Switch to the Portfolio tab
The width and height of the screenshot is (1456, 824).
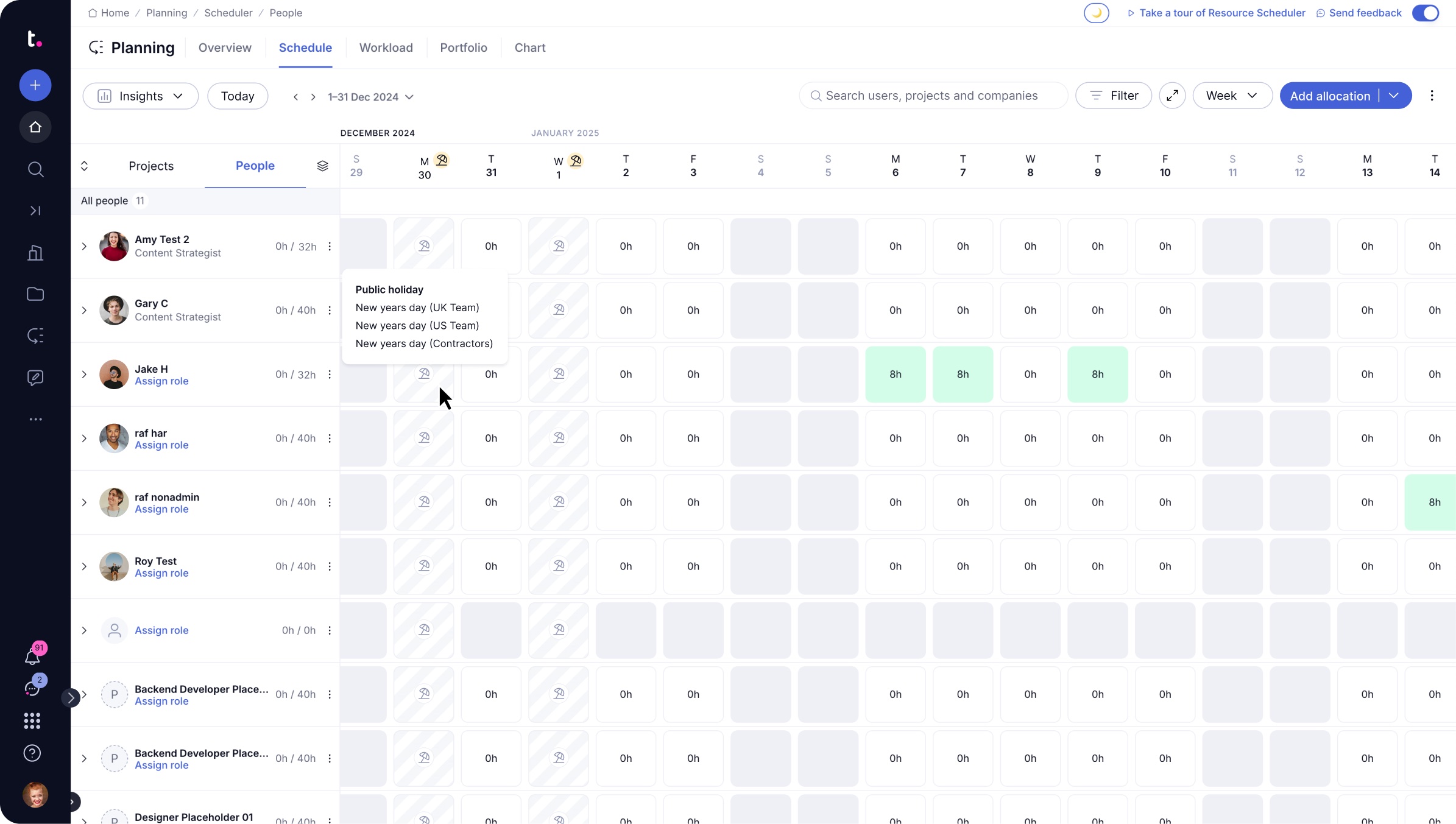[463, 48]
